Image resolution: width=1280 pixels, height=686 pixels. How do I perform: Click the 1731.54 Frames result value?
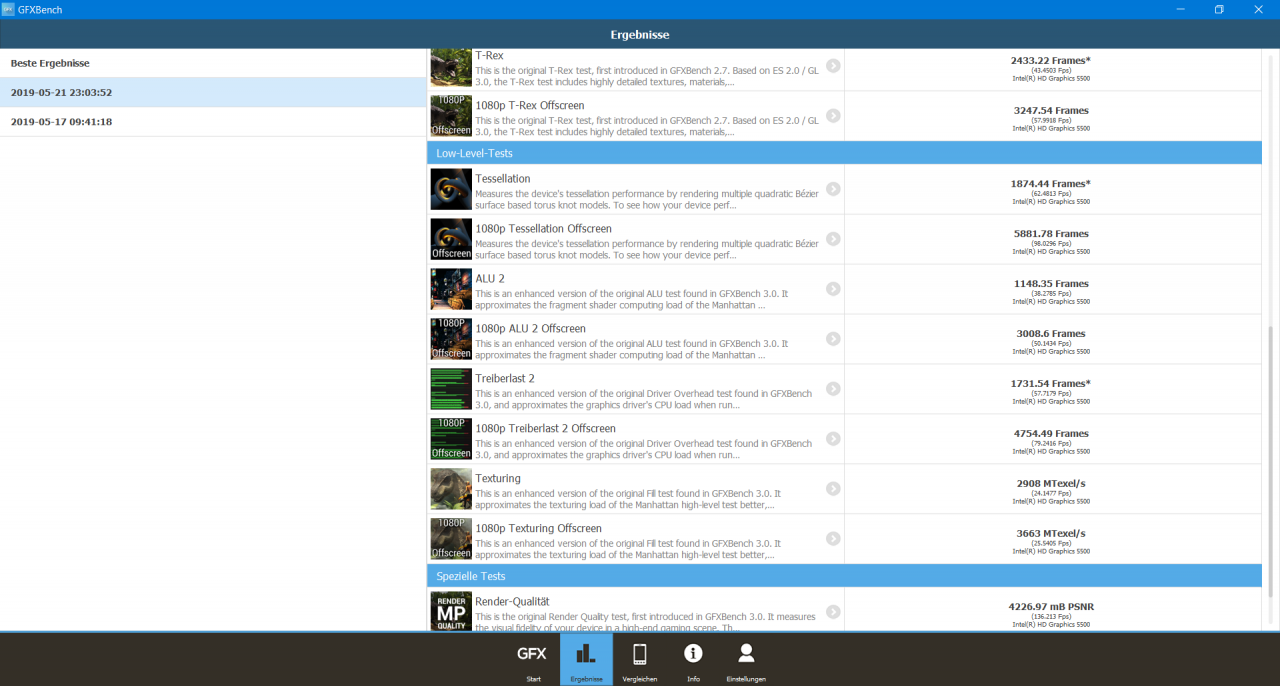[x=1050, y=384]
